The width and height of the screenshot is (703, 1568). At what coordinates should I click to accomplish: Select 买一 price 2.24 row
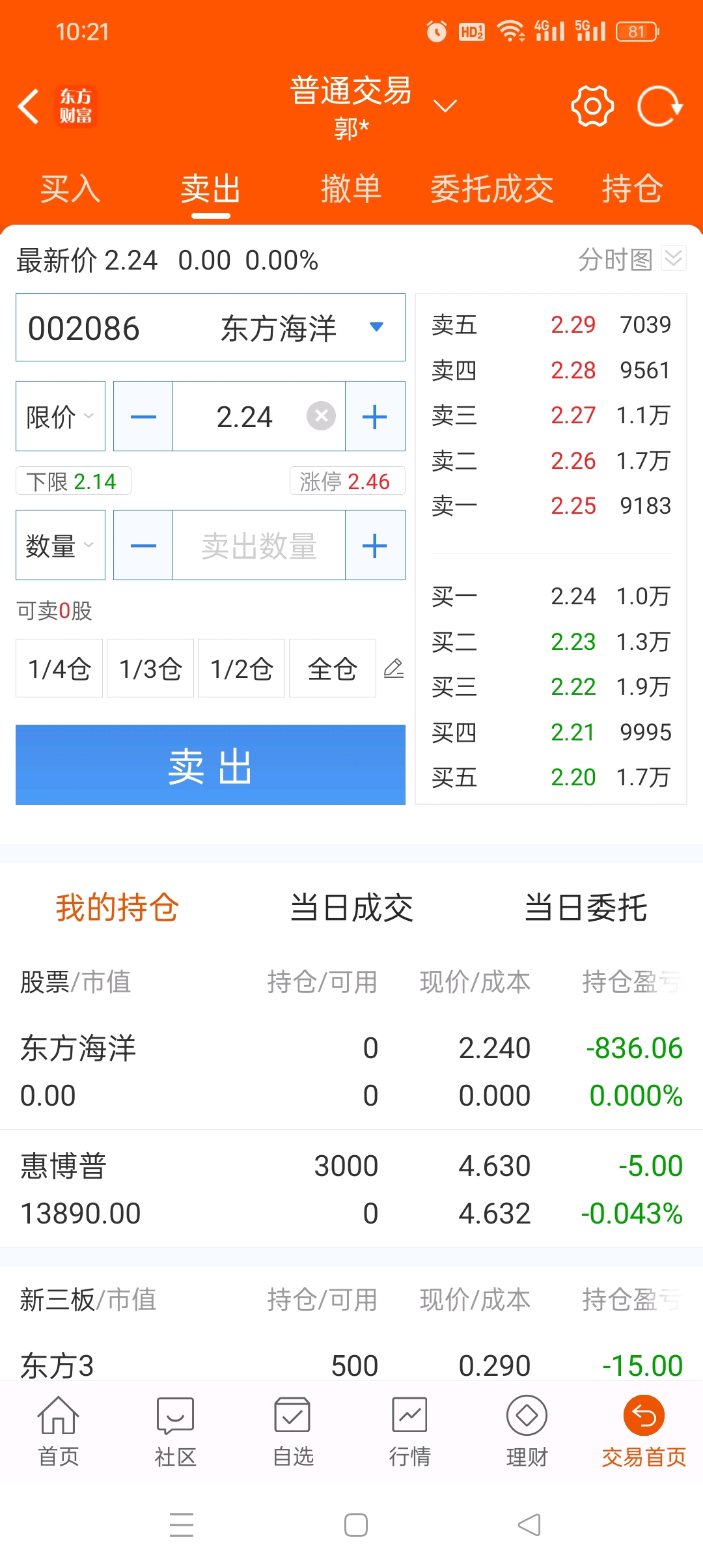551,596
